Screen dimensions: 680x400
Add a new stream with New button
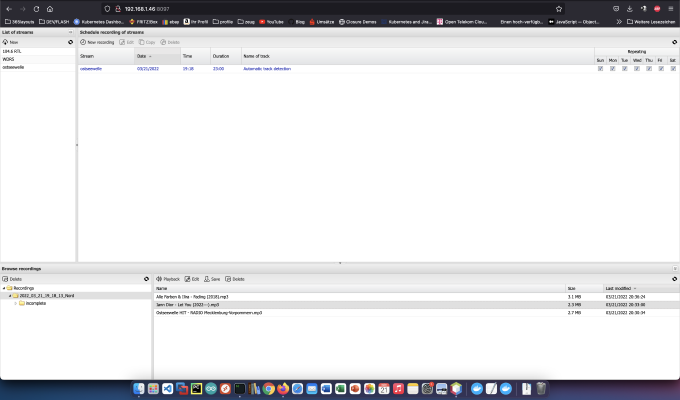click(10, 42)
